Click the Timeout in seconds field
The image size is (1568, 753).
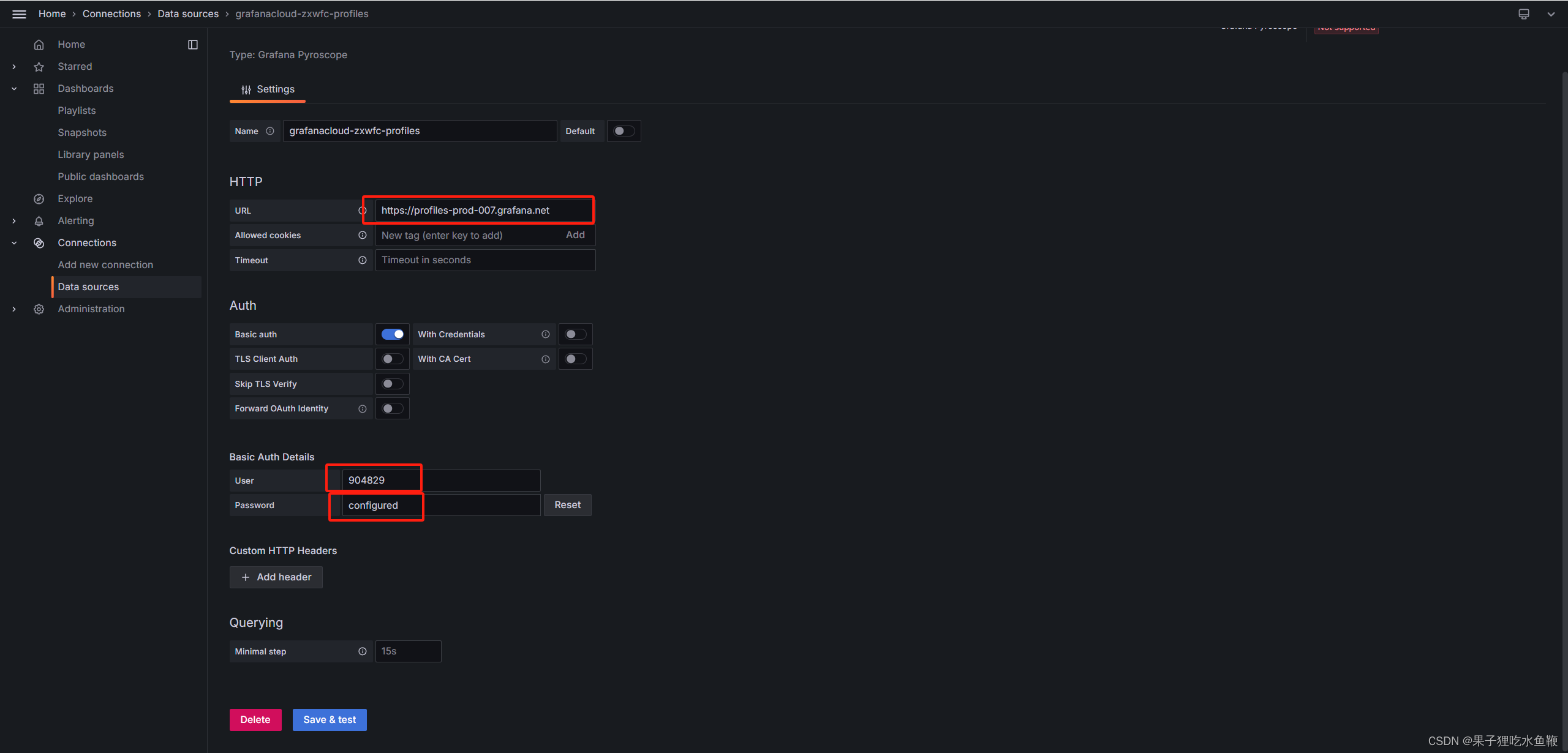(484, 260)
